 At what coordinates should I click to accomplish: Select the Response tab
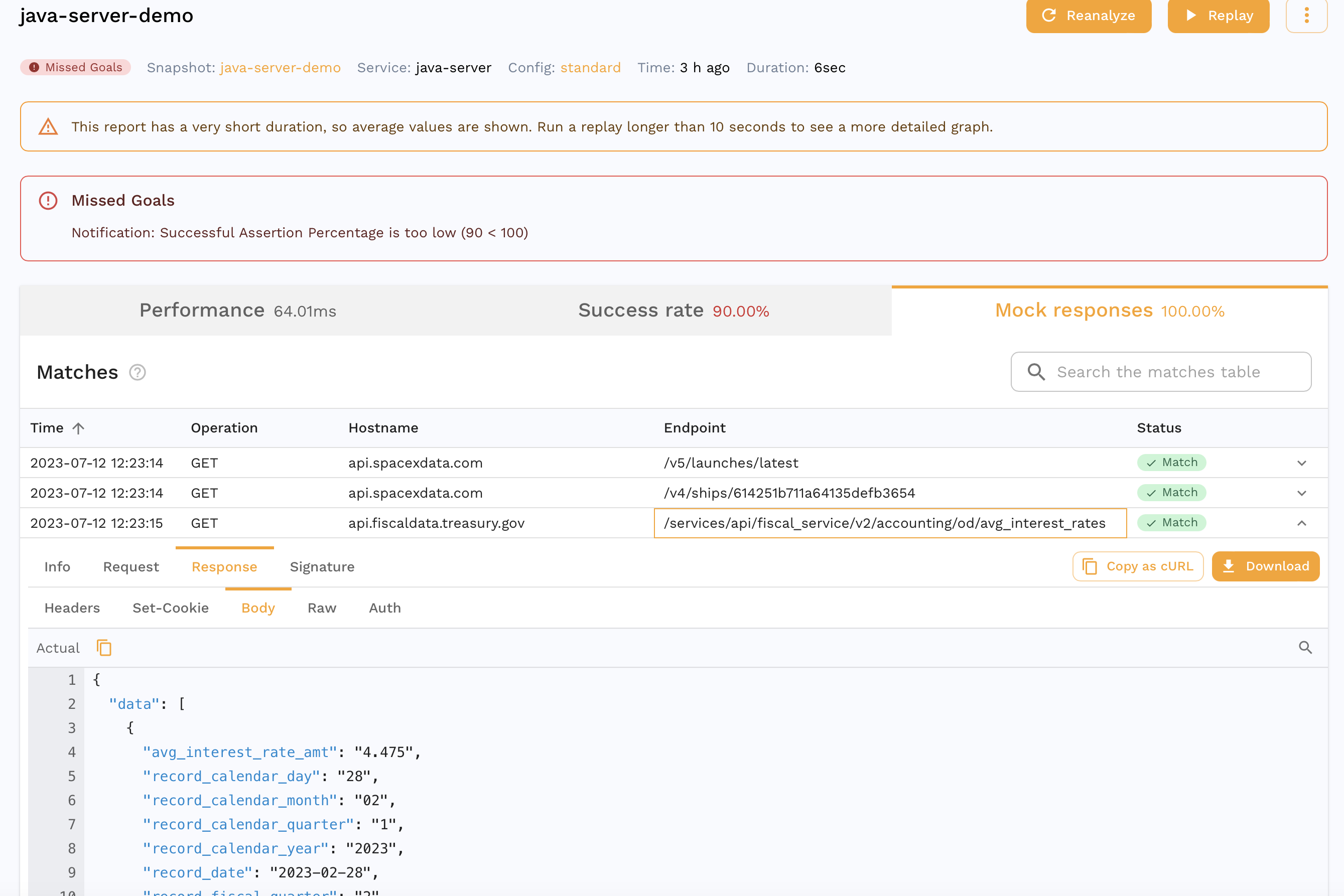click(x=224, y=567)
